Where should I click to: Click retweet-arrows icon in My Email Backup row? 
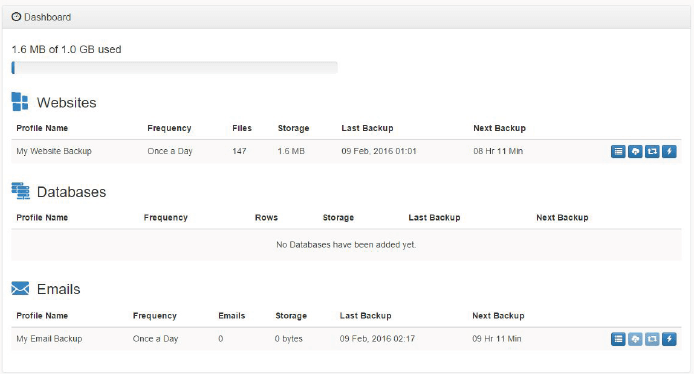click(652, 339)
